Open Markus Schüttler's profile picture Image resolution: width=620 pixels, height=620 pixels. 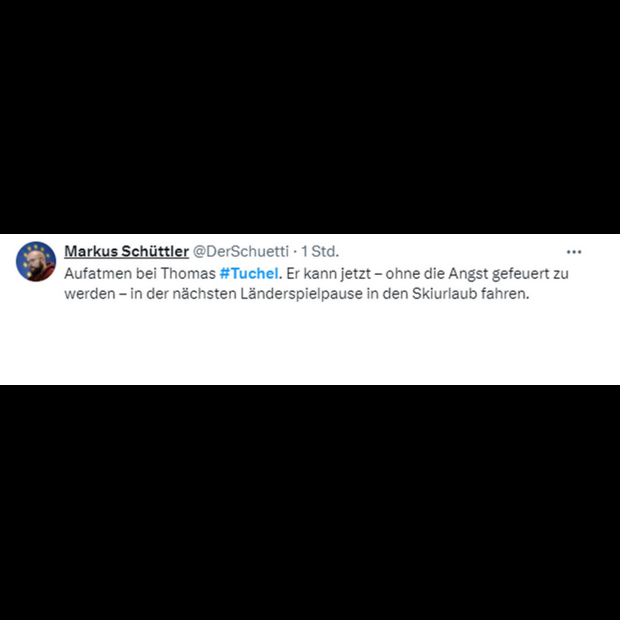[36, 261]
